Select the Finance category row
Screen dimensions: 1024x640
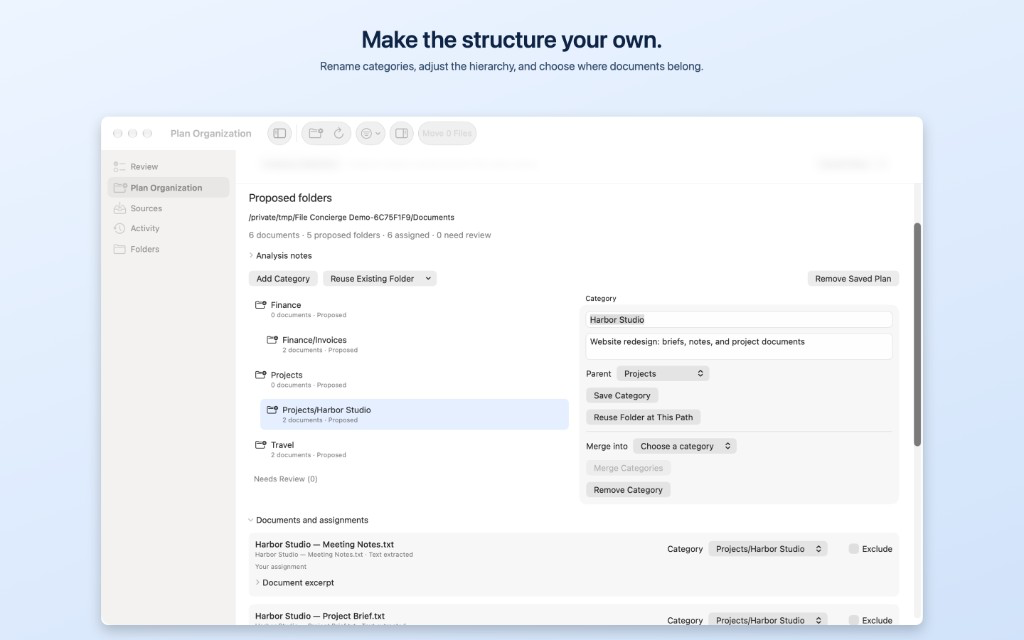[409, 309]
